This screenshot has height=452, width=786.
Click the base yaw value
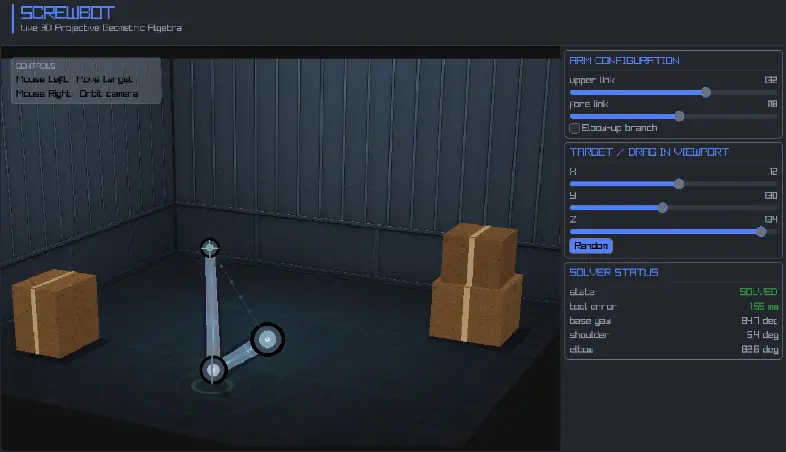759,321
